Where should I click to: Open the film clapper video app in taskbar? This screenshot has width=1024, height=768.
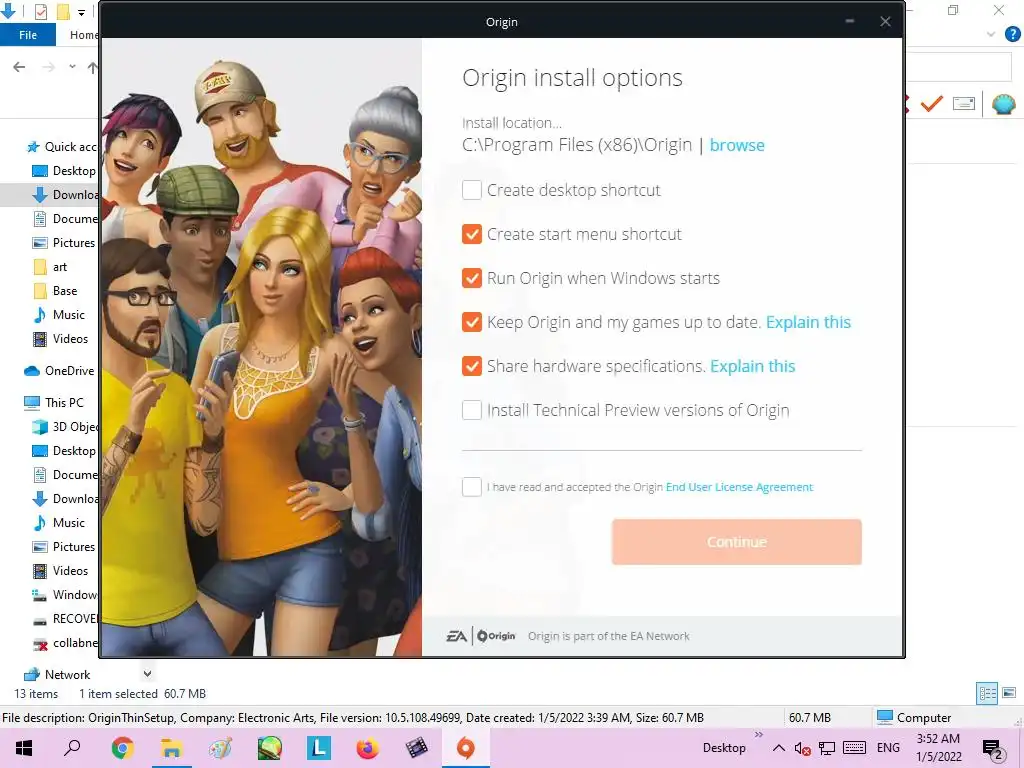tap(417, 748)
